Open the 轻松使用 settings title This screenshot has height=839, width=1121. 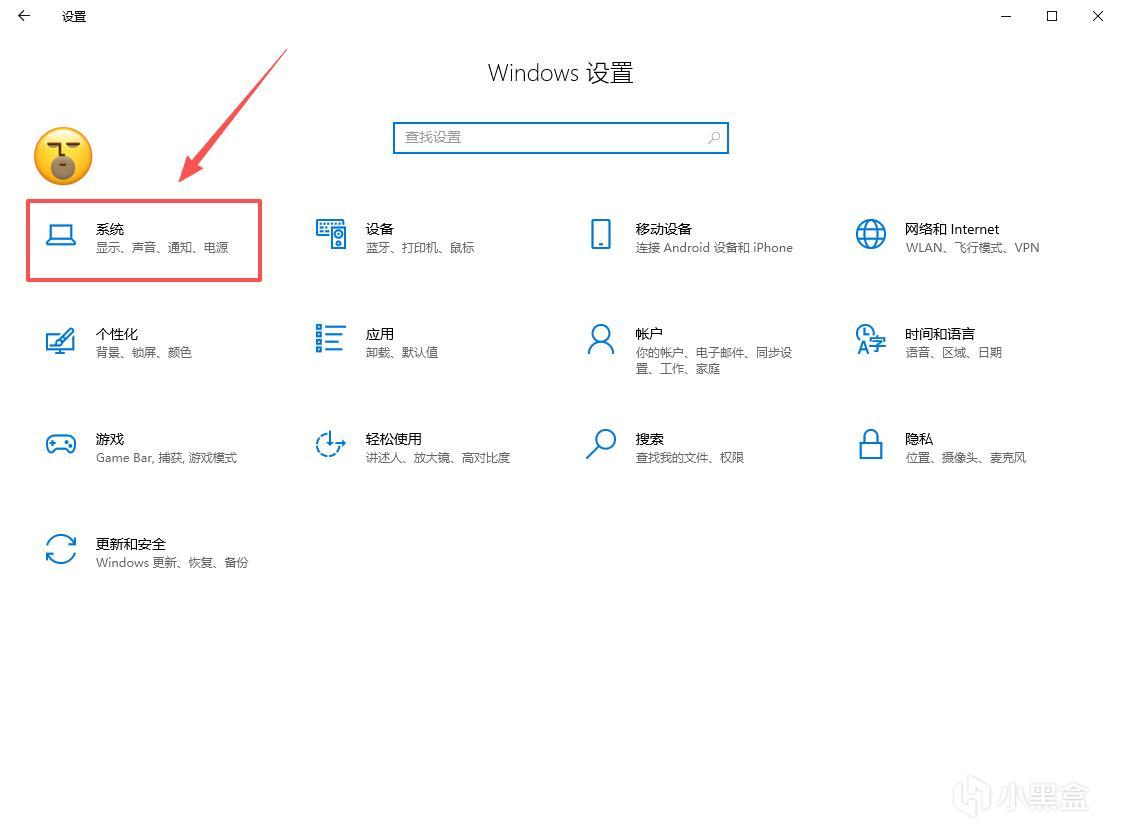point(393,439)
